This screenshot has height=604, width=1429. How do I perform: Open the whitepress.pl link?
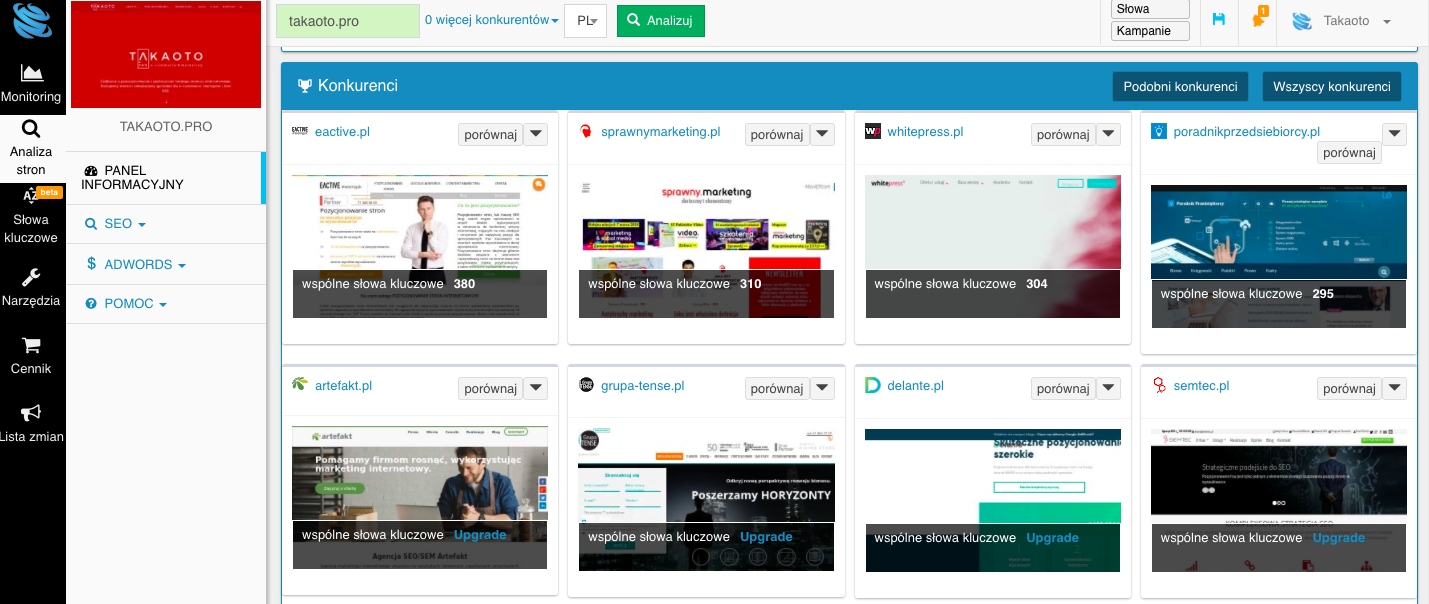[925, 132]
